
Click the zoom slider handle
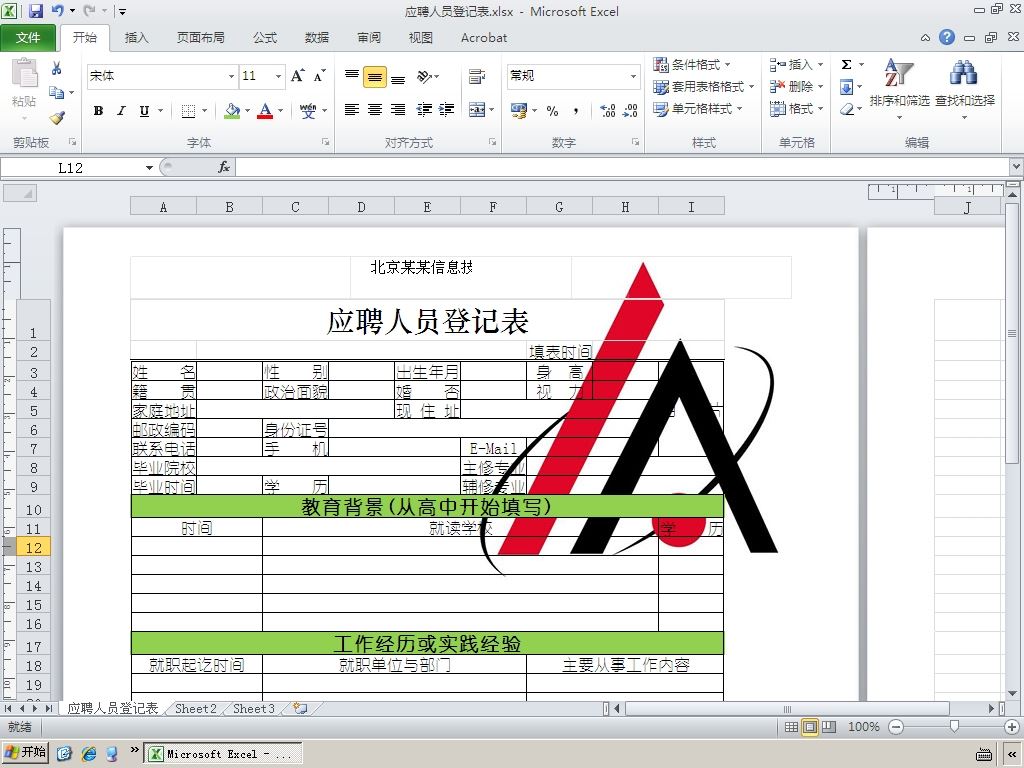(x=954, y=727)
